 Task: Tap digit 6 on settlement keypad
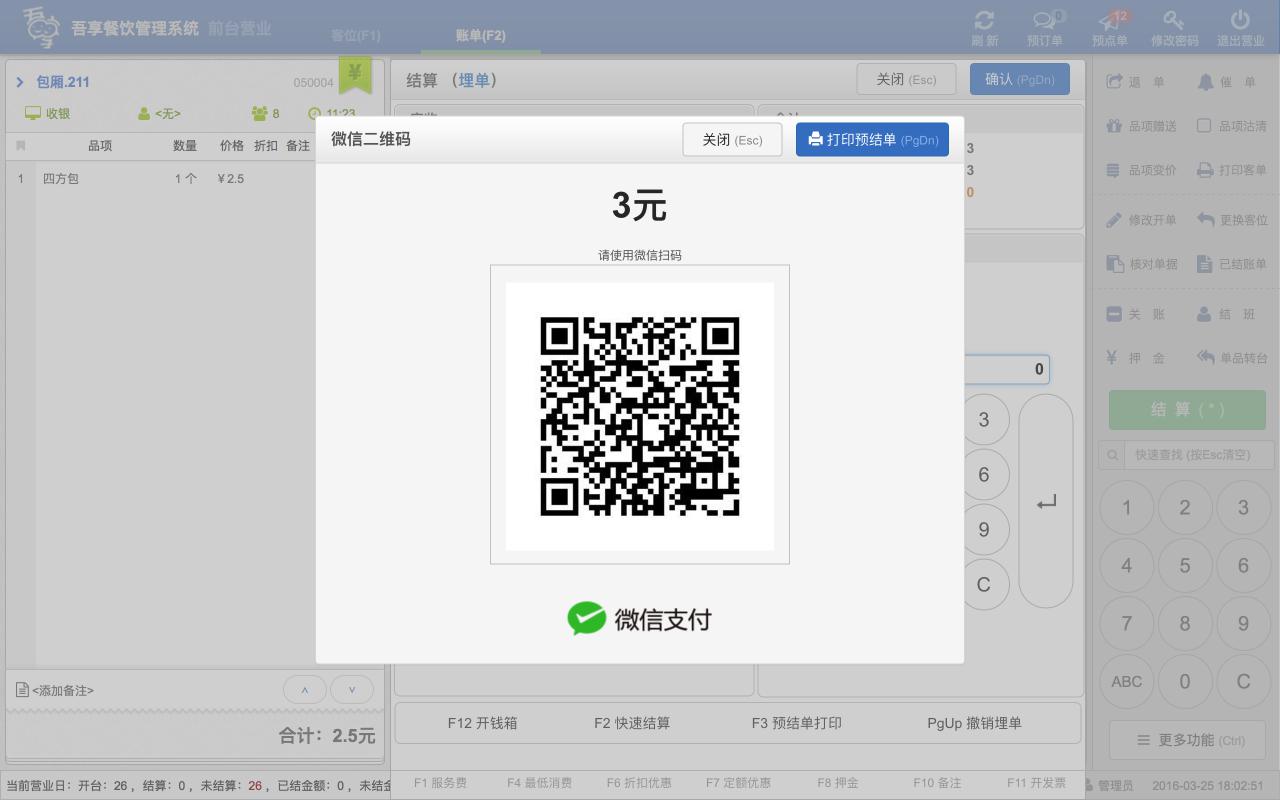(984, 474)
